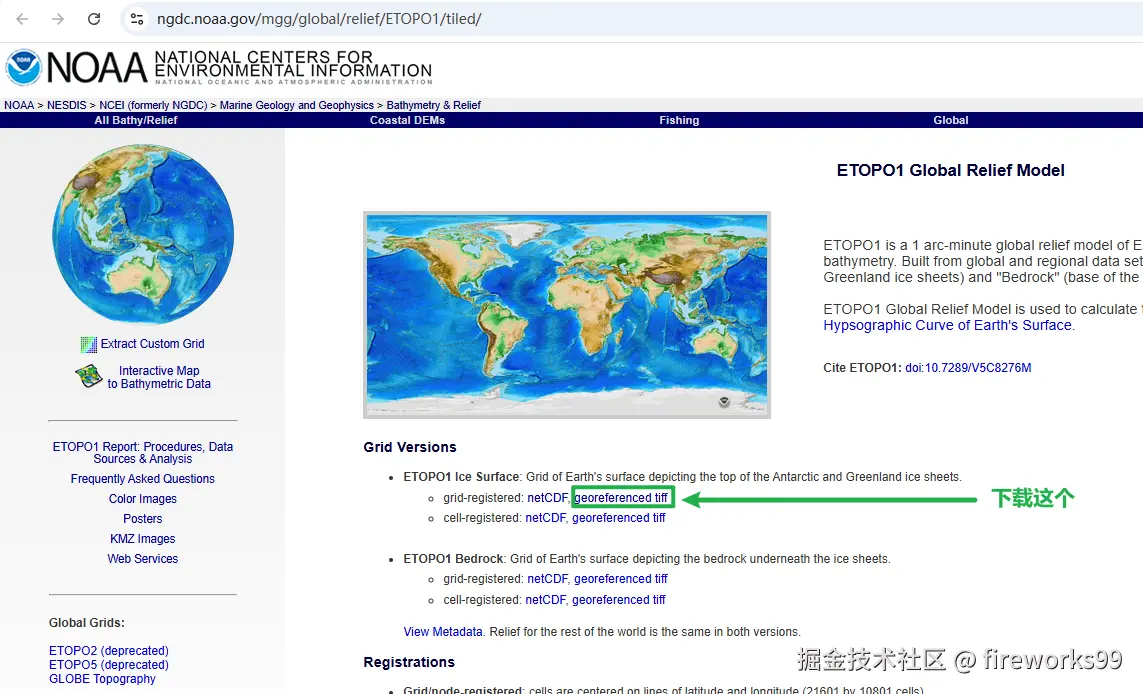Open the Fishing menu item
Viewport: 1143px width, 694px height.
[x=679, y=120]
